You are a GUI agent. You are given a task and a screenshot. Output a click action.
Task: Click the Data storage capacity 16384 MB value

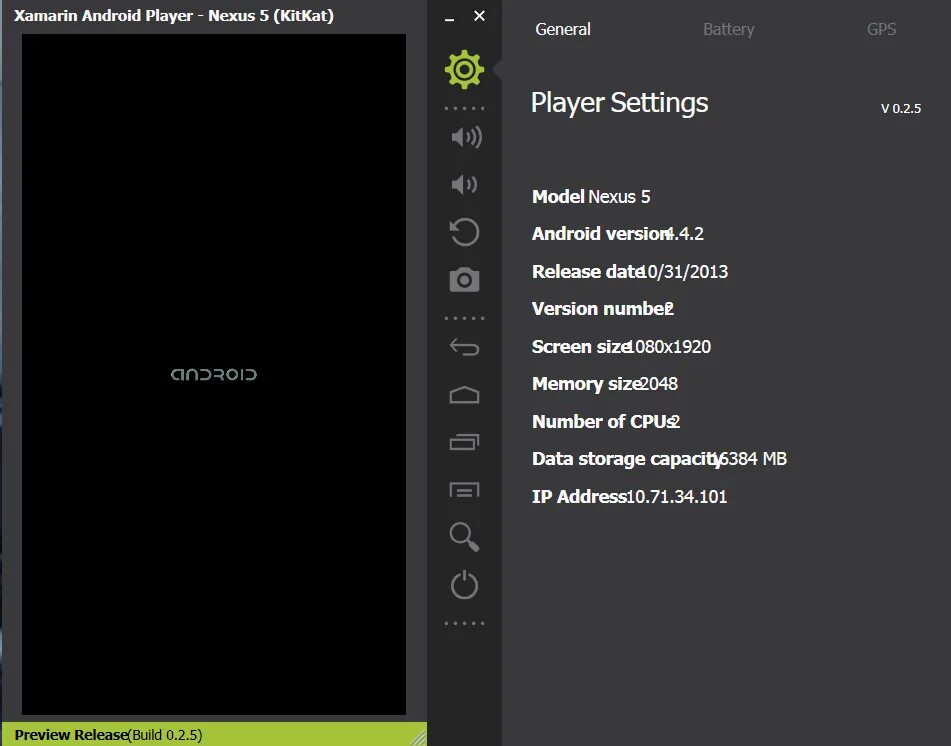[750, 459]
